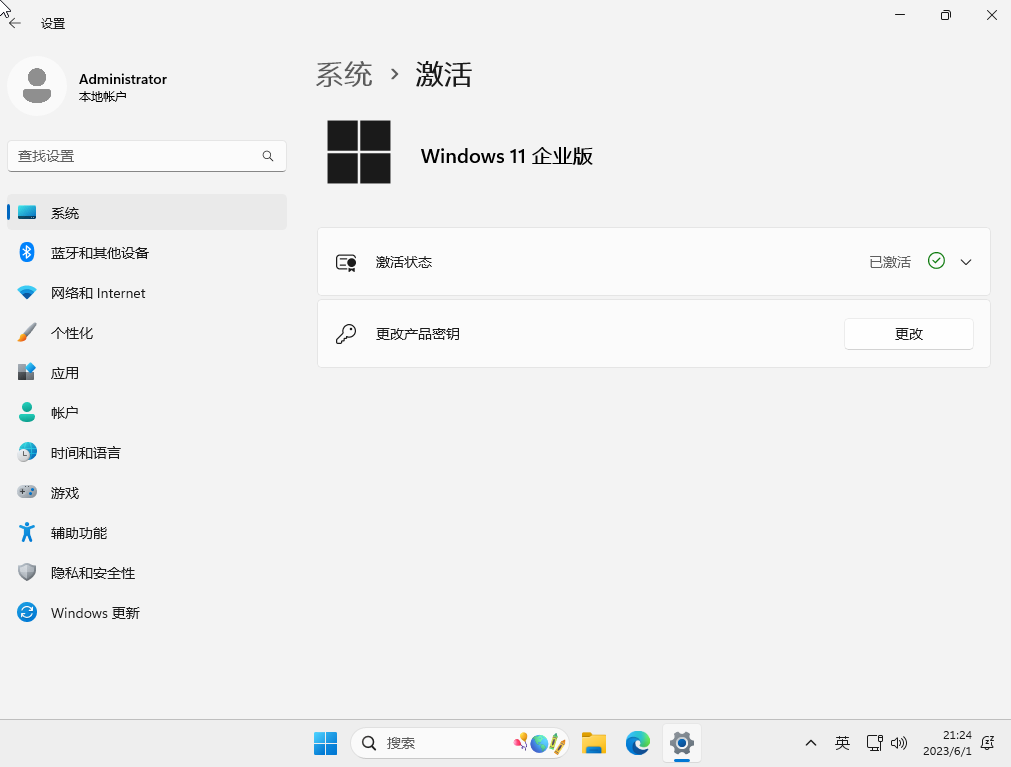Open File Explorer from taskbar
The height and width of the screenshot is (767, 1011).
(x=594, y=743)
